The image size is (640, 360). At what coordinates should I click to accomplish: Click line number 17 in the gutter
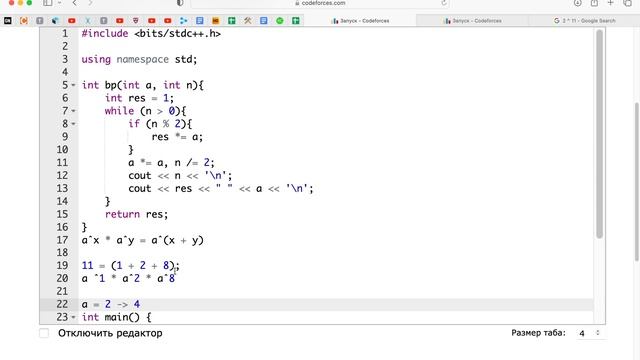62,240
